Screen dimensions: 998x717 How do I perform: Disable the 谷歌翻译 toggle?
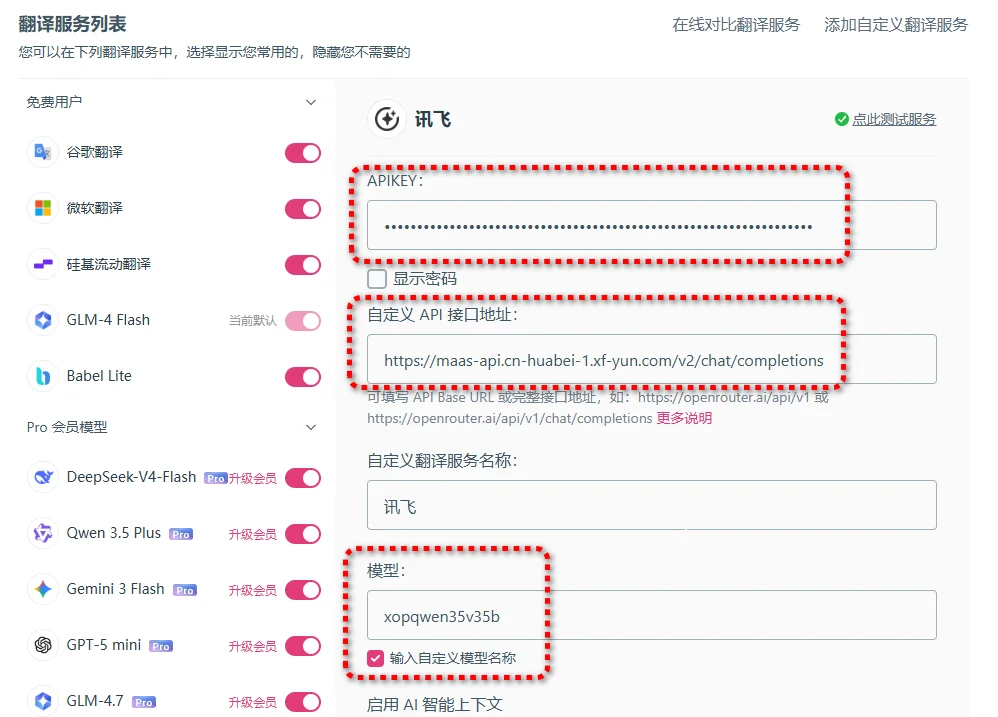point(303,153)
